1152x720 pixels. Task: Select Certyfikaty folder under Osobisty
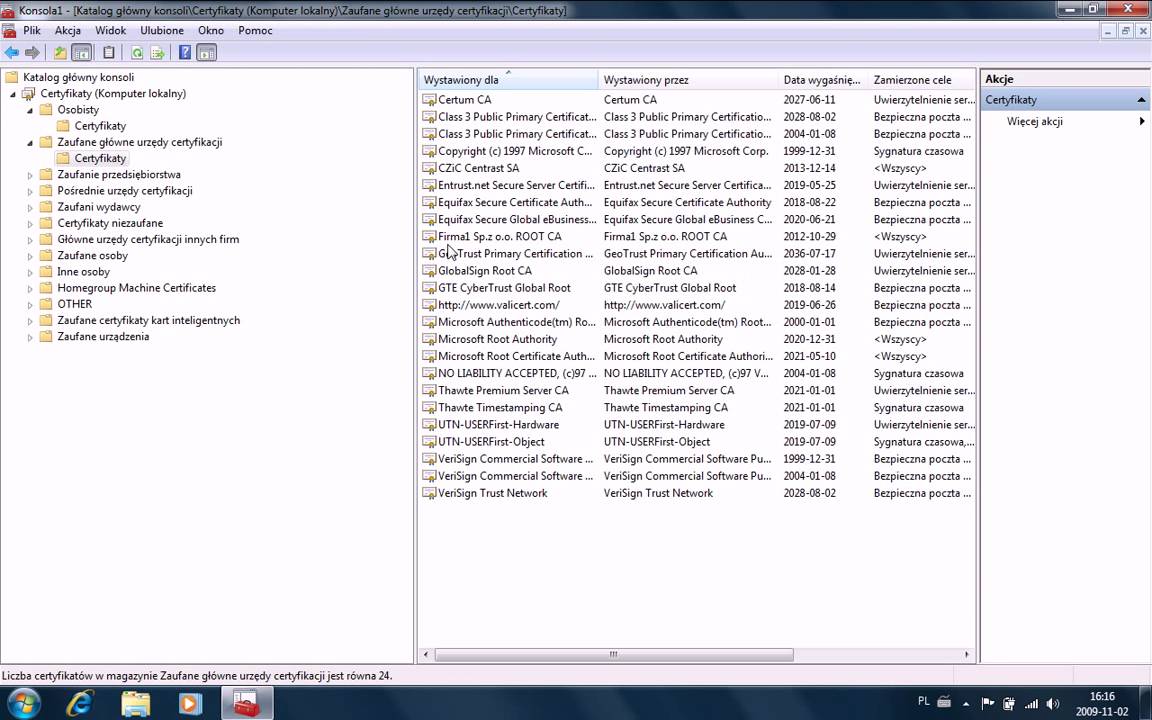(101, 126)
